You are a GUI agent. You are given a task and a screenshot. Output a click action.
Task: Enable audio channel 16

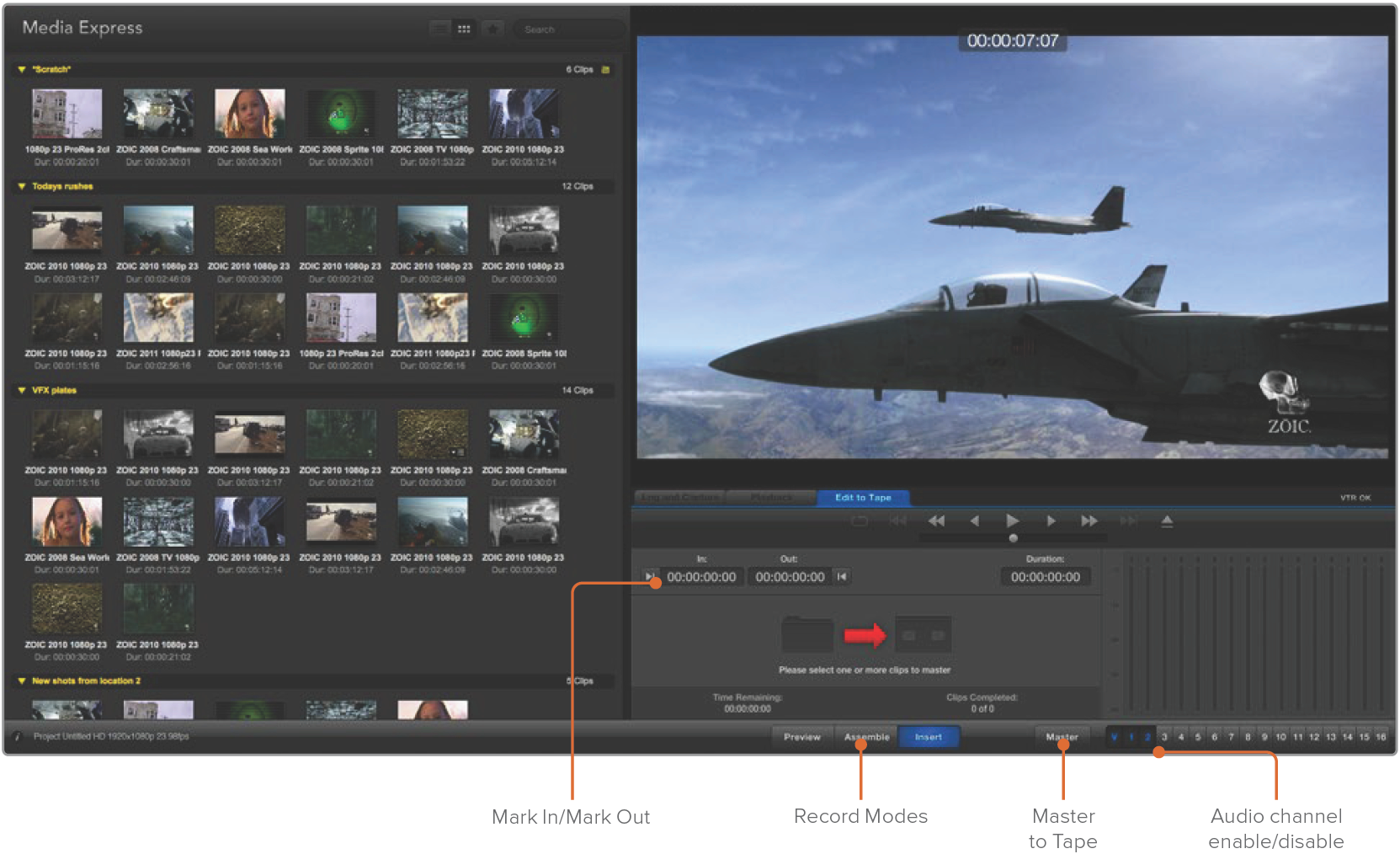tap(1381, 737)
